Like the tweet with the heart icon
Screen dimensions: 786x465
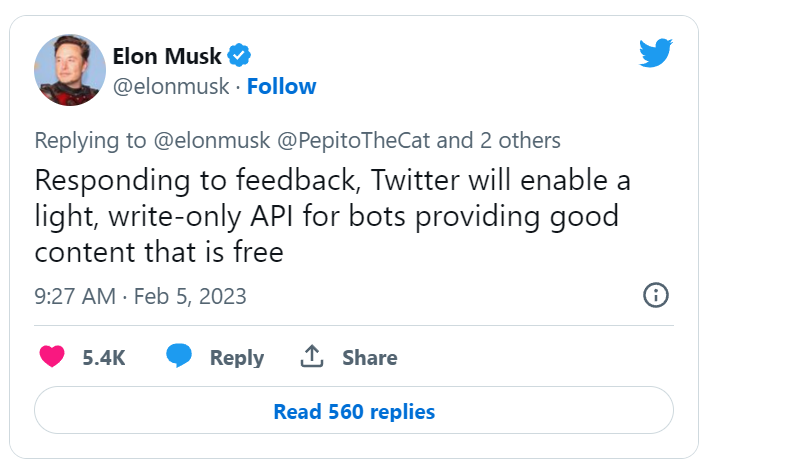(x=51, y=357)
